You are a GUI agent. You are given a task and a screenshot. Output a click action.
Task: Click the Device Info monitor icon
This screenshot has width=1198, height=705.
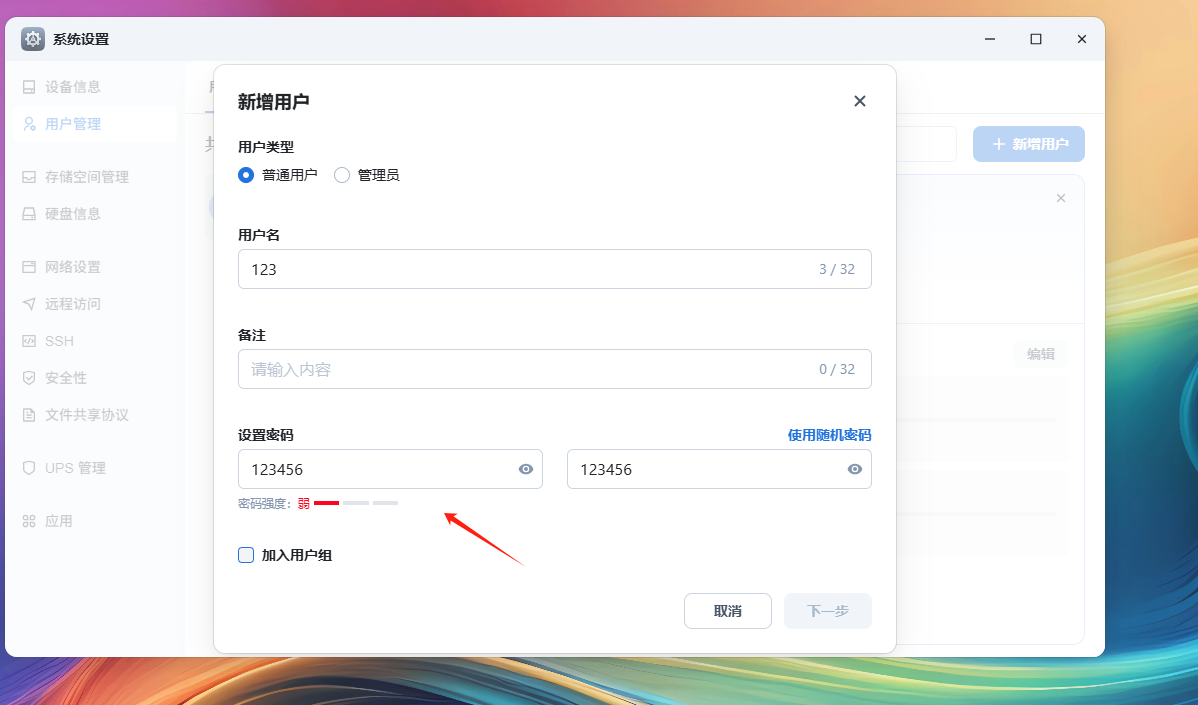(x=29, y=87)
